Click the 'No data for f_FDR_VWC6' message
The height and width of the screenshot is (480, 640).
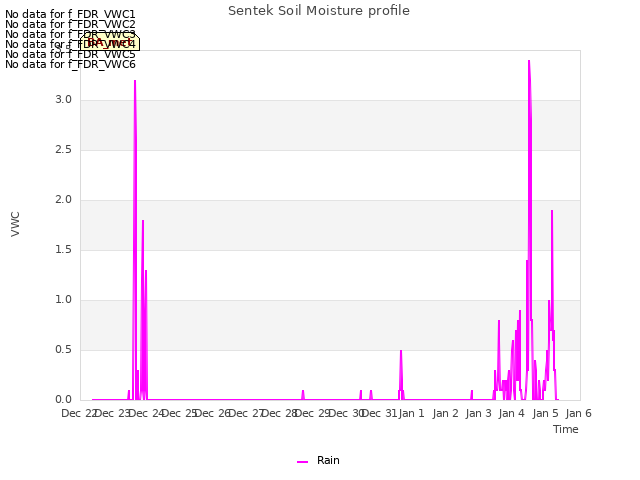tap(70, 64)
